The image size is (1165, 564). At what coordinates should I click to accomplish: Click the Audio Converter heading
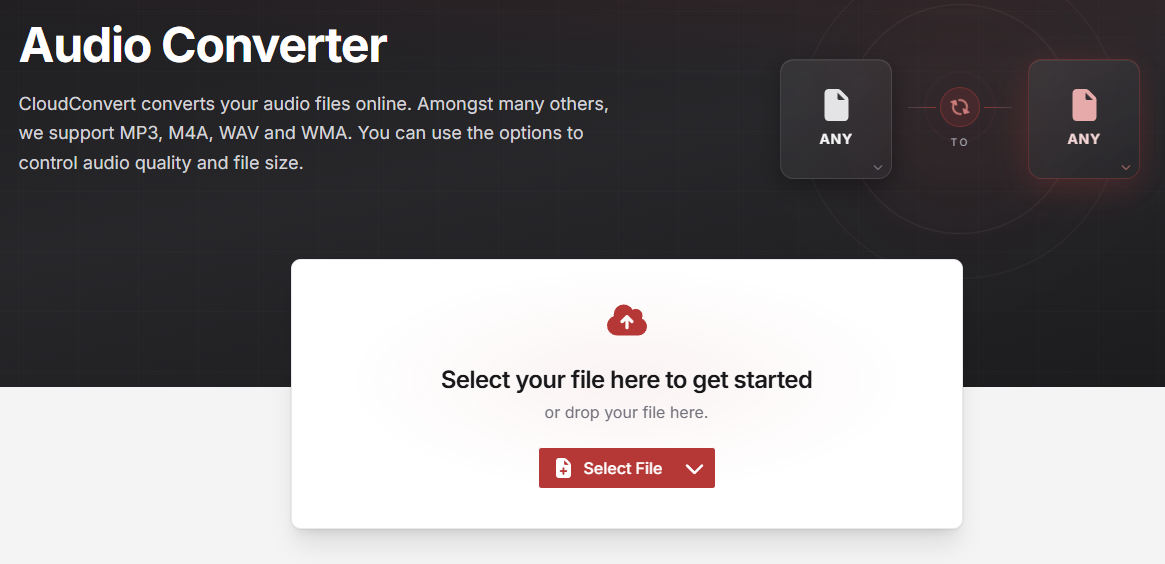coord(203,45)
